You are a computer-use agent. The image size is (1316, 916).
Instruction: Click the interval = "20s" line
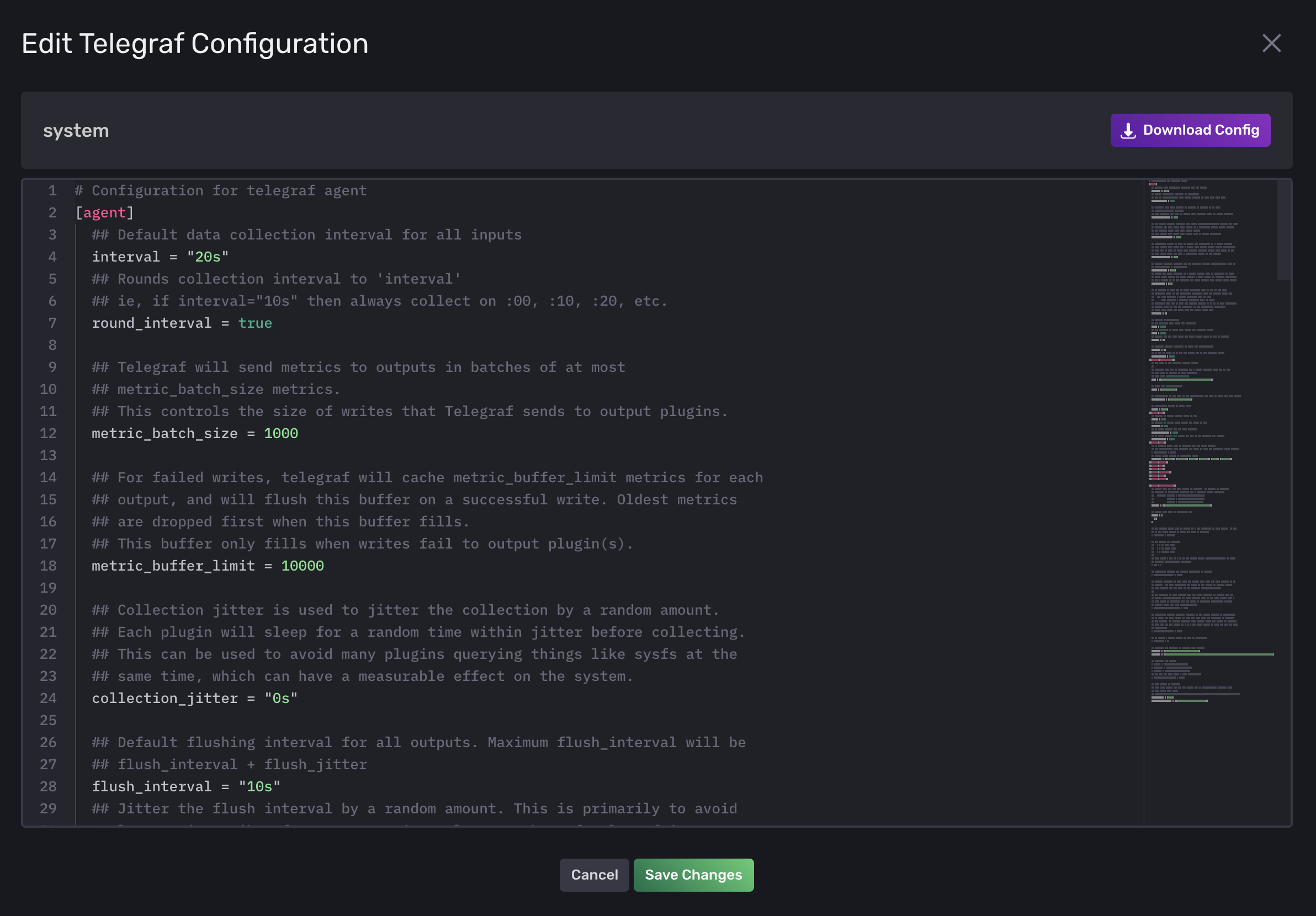coord(160,257)
